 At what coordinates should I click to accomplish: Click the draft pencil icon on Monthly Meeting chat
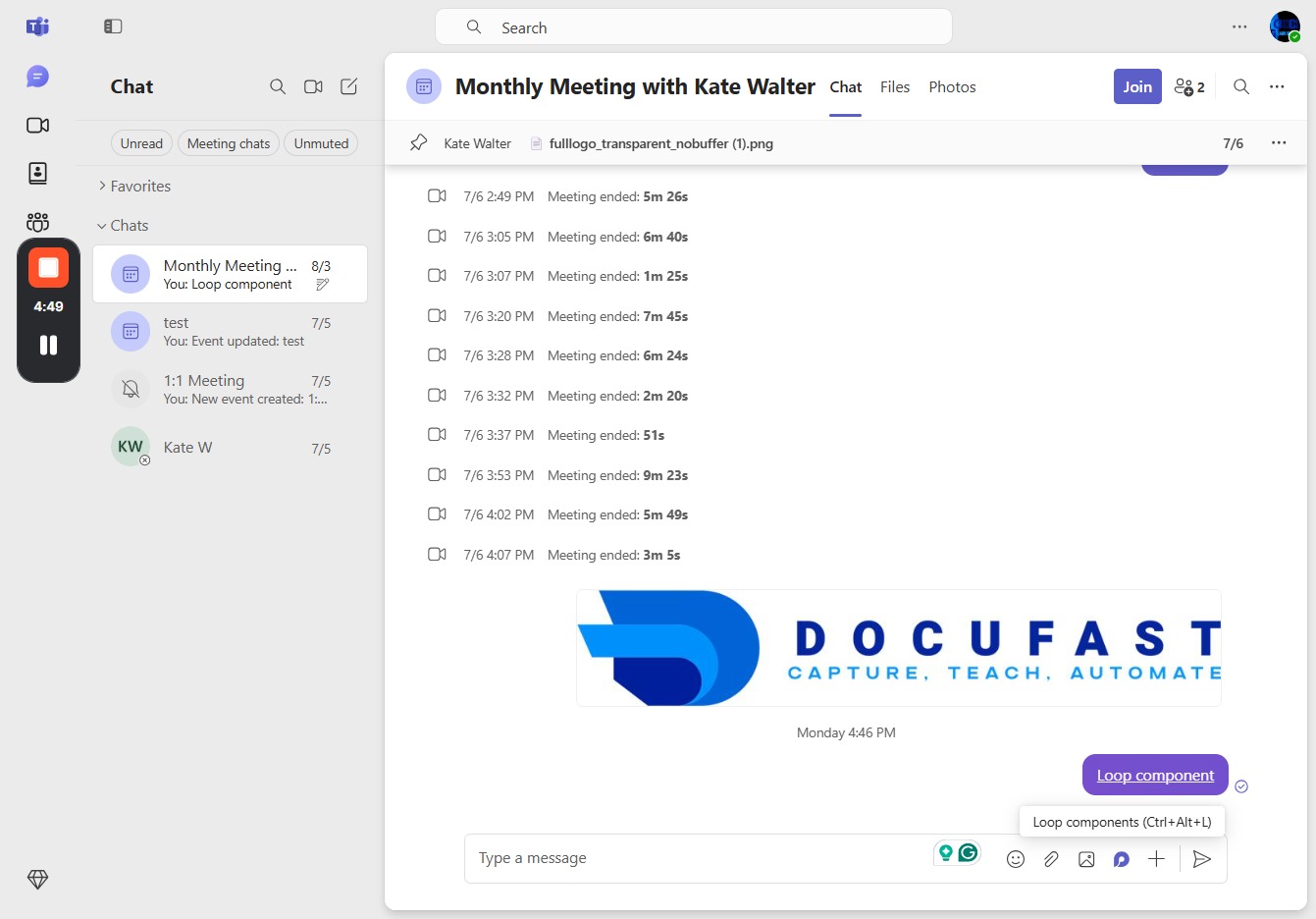(322, 285)
